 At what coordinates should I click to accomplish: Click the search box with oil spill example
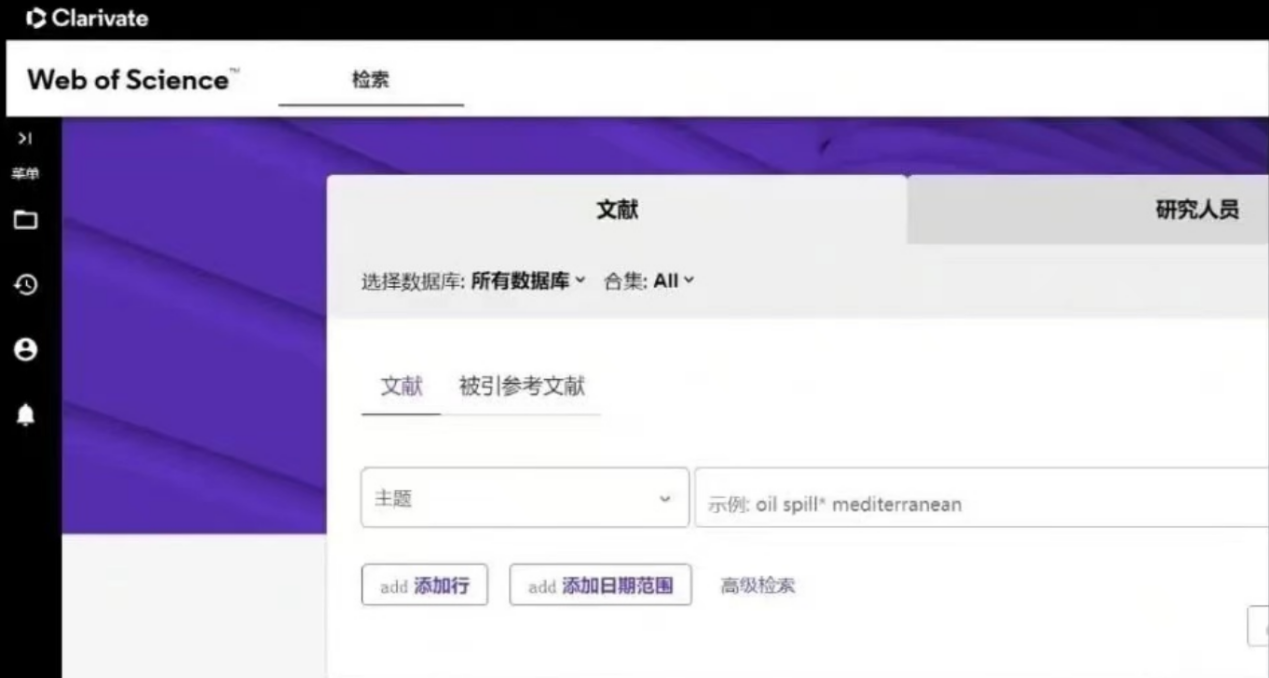[x=981, y=498]
